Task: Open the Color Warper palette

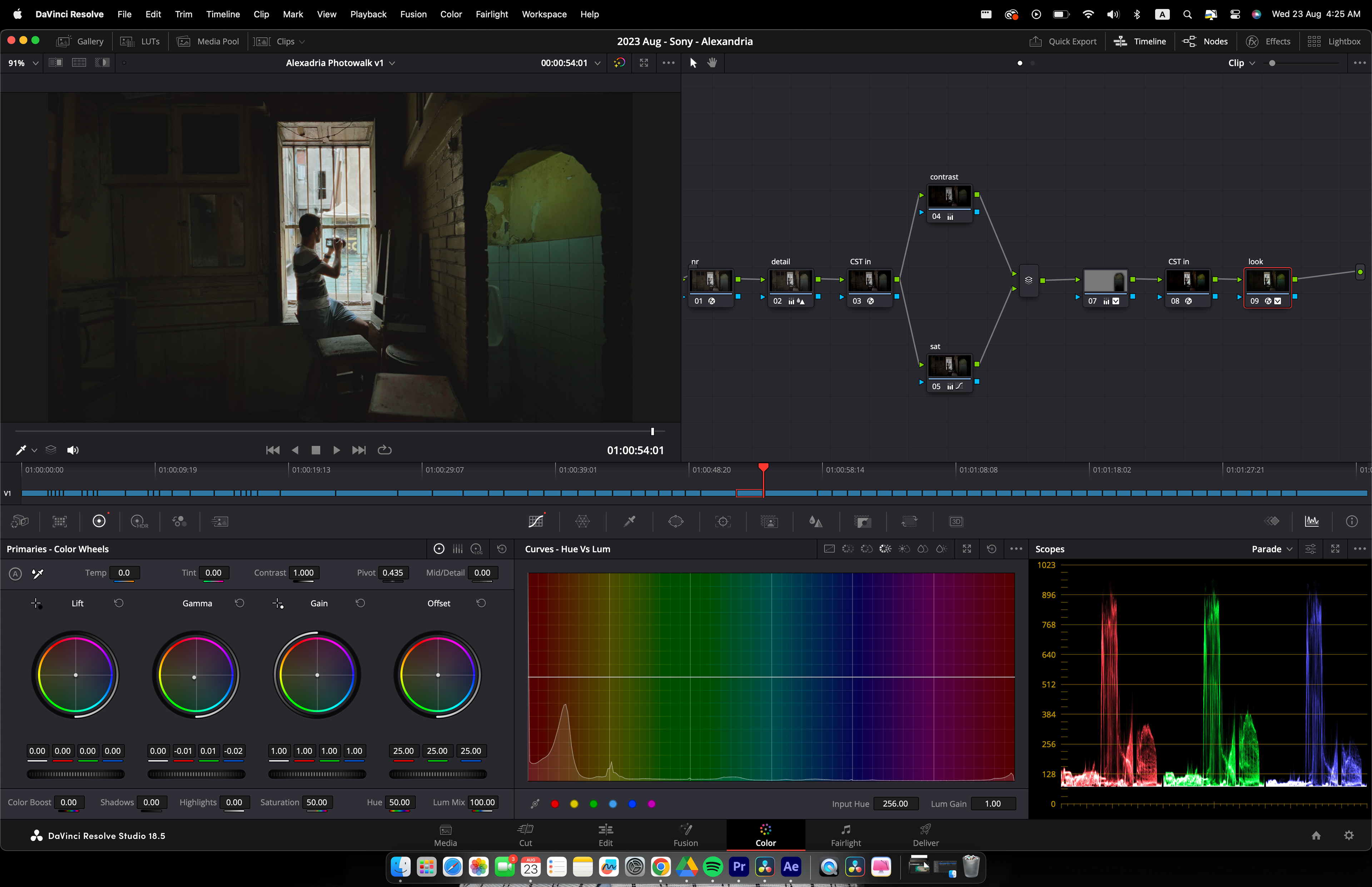Action: coord(582,521)
